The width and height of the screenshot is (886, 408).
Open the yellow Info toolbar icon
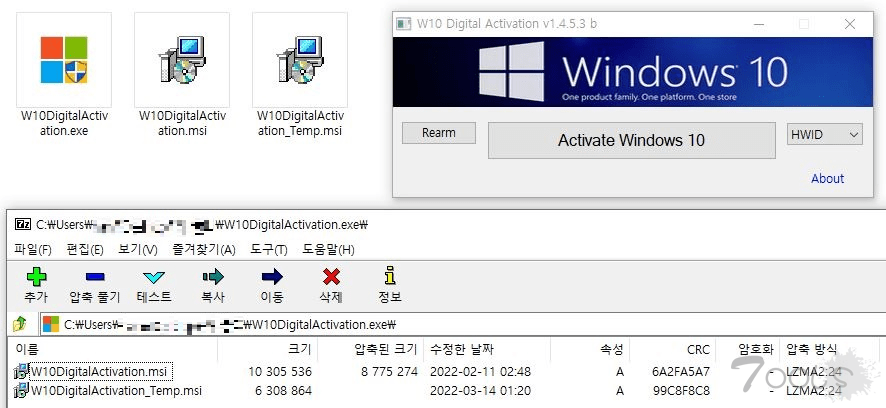389,278
